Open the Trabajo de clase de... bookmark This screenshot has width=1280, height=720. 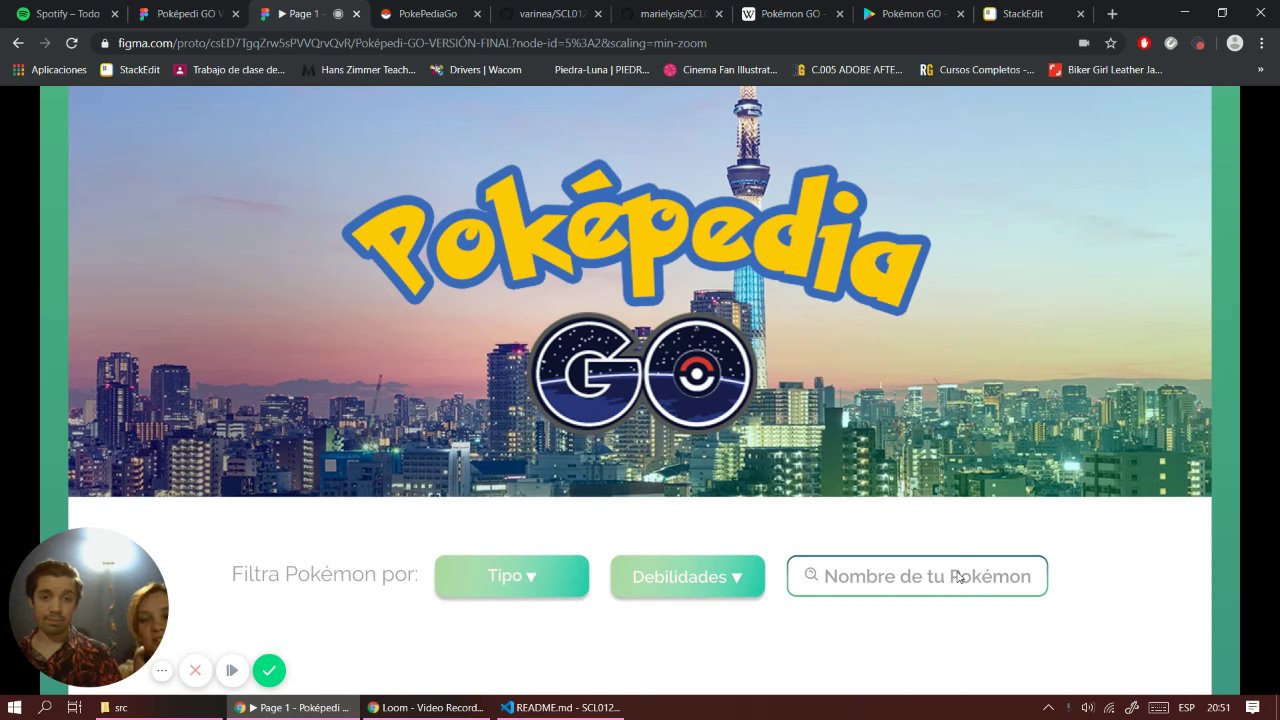pyautogui.click(x=230, y=70)
